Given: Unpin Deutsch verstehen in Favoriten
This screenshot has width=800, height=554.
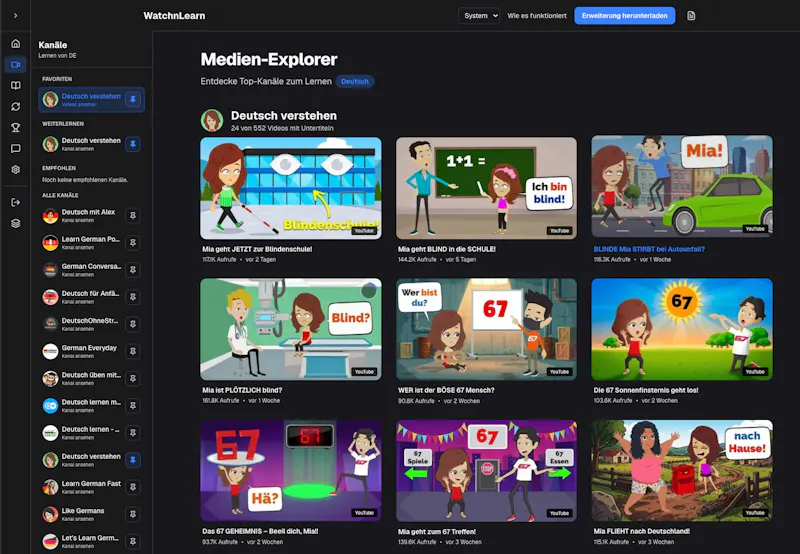Looking at the screenshot, I should pos(133,99).
